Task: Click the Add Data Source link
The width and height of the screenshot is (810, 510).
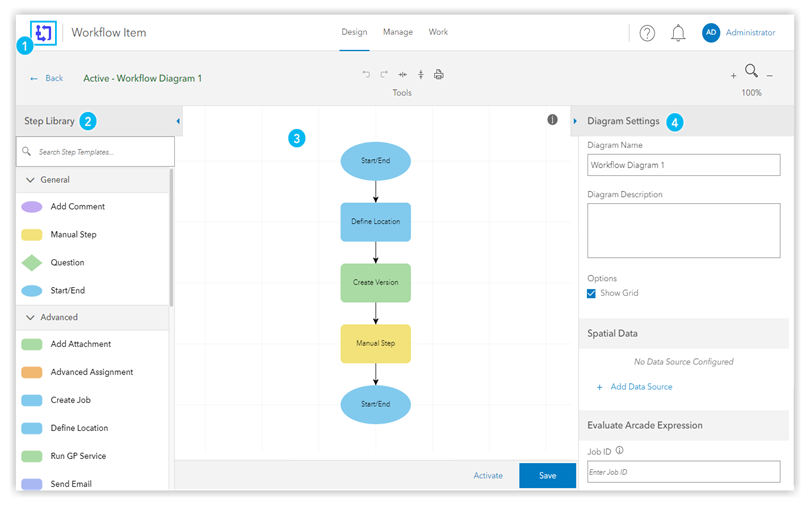Action: pyautogui.click(x=641, y=387)
